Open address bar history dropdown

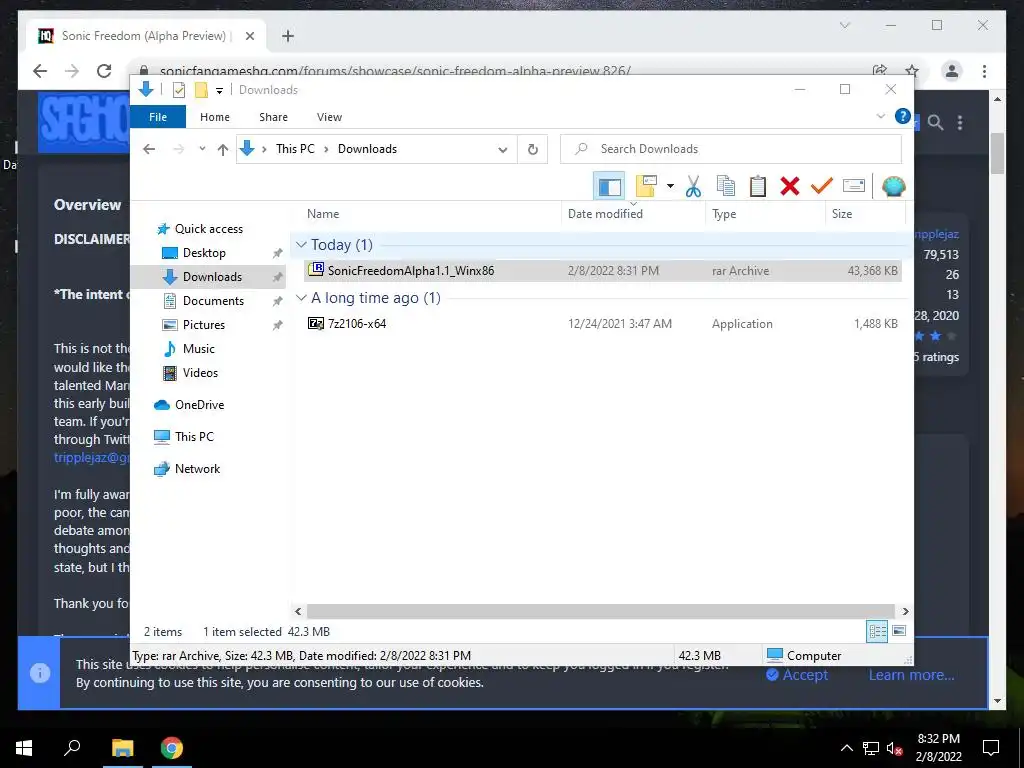[x=502, y=150]
